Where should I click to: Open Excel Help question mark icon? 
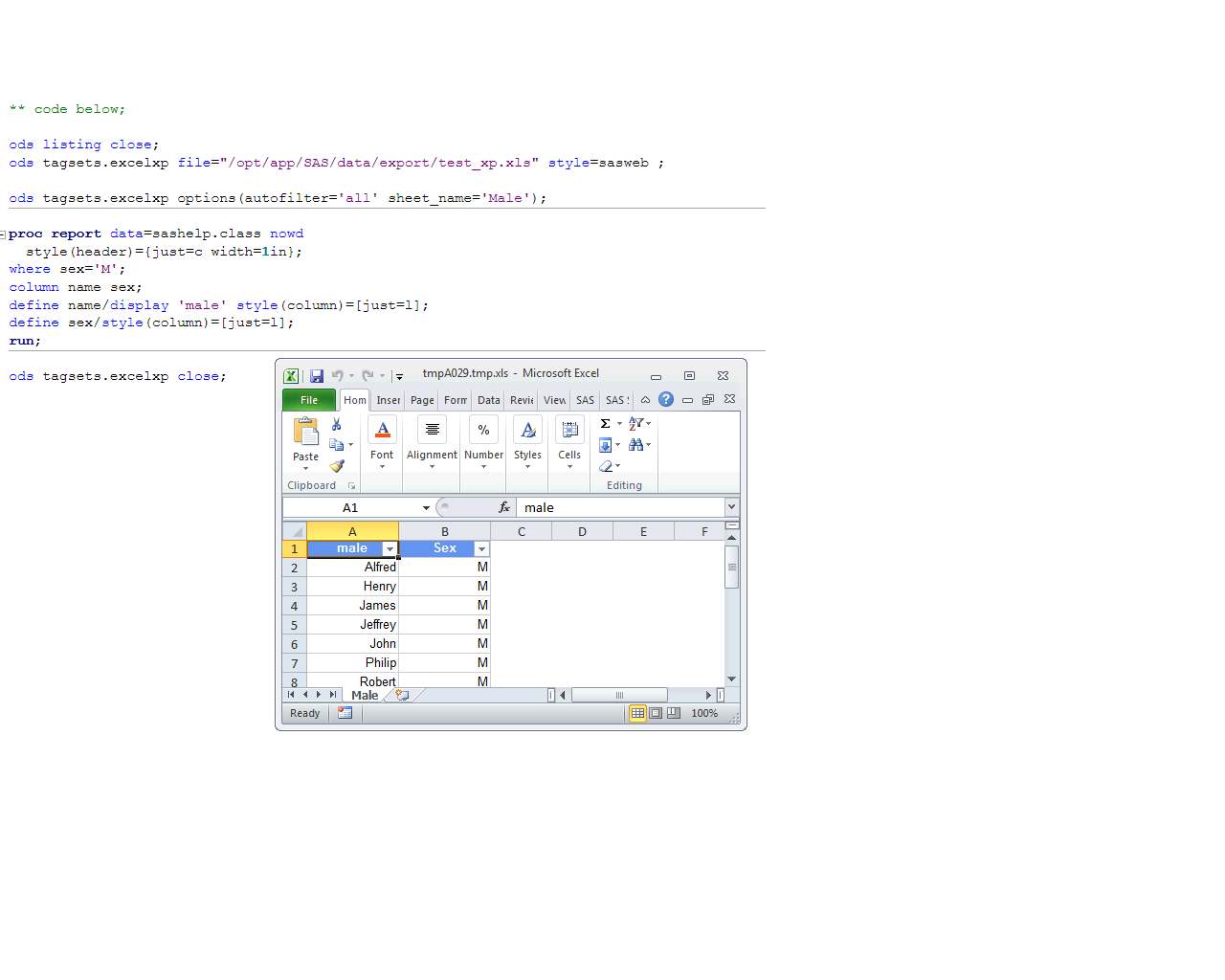point(666,400)
